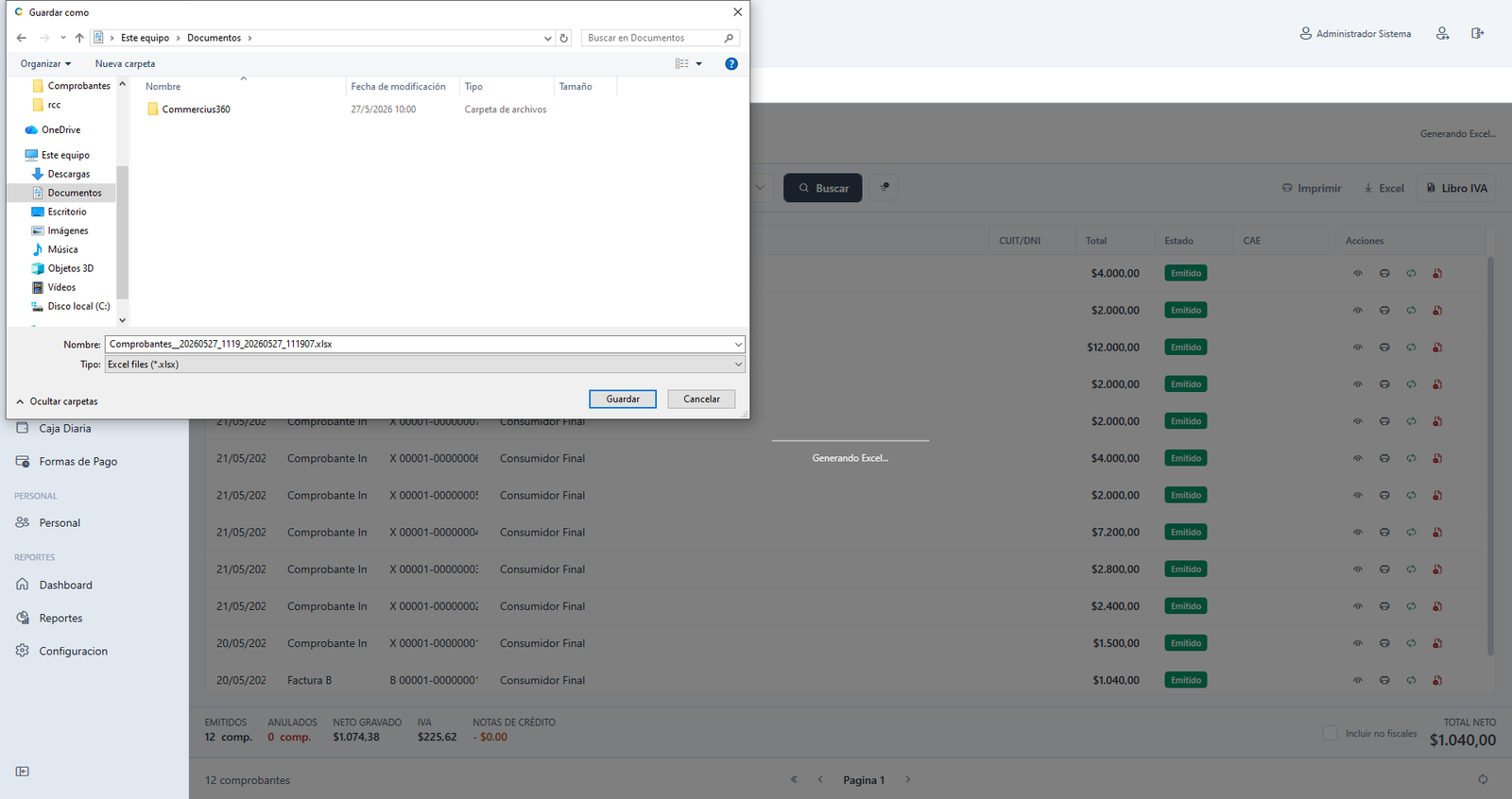Screen dimensions: 1512x799
Task: Open the Organizar dropdown menu
Action: pos(45,63)
